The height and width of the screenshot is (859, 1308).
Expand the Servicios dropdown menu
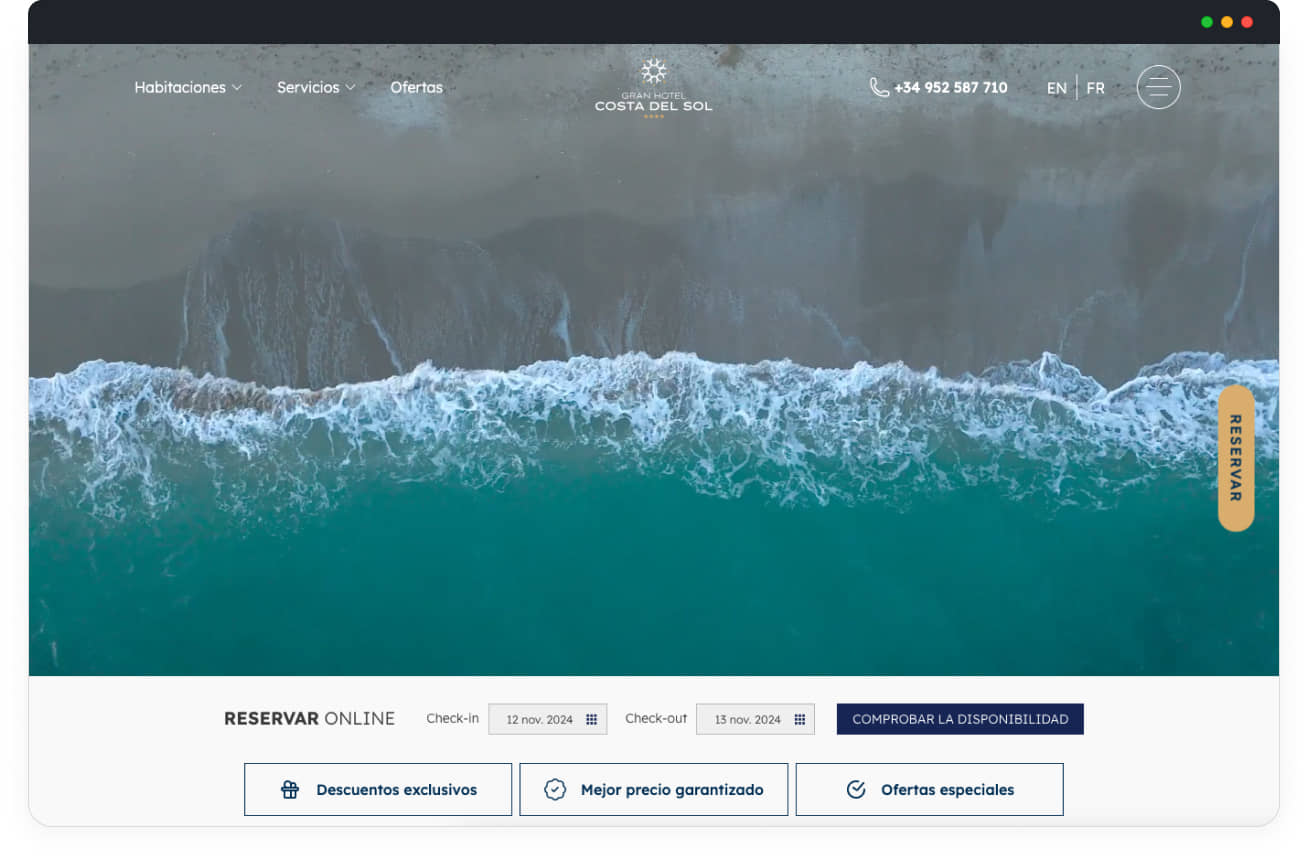(316, 88)
